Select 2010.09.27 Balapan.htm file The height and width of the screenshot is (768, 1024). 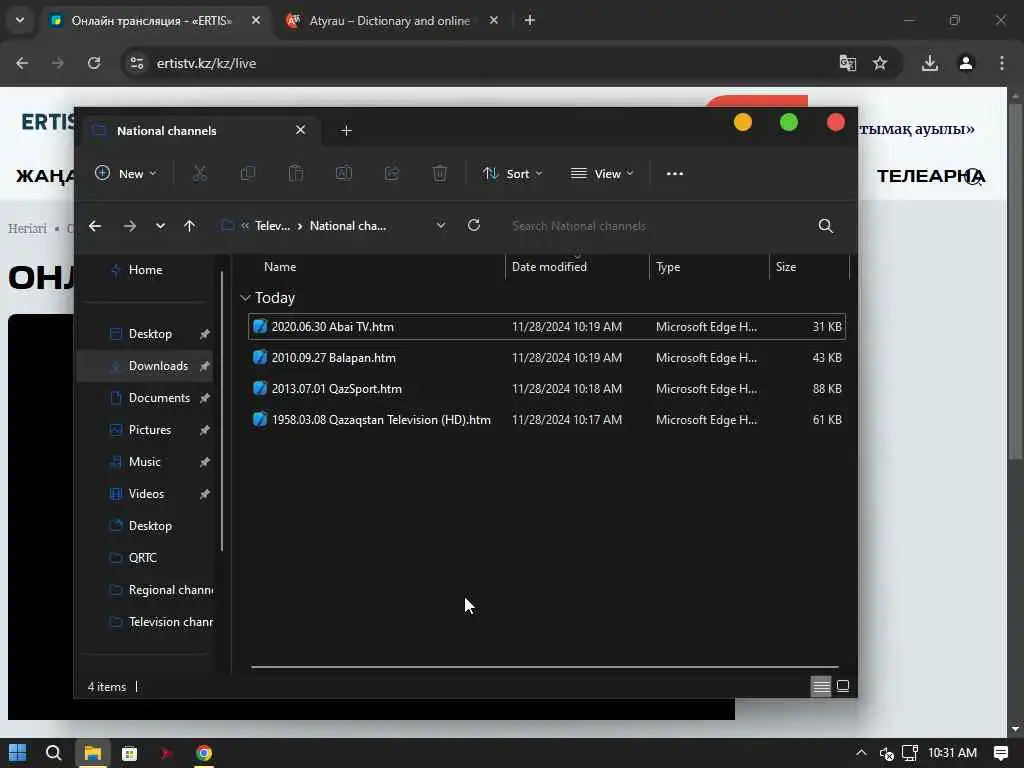pyautogui.click(x=547, y=358)
